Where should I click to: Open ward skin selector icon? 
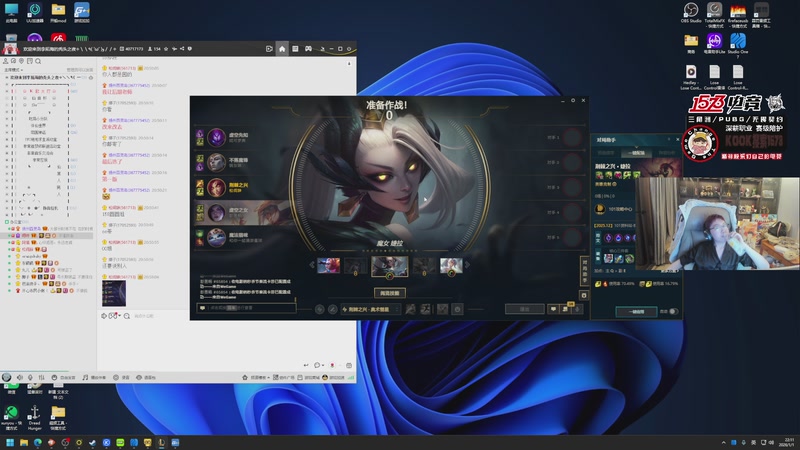coord(442,309)
